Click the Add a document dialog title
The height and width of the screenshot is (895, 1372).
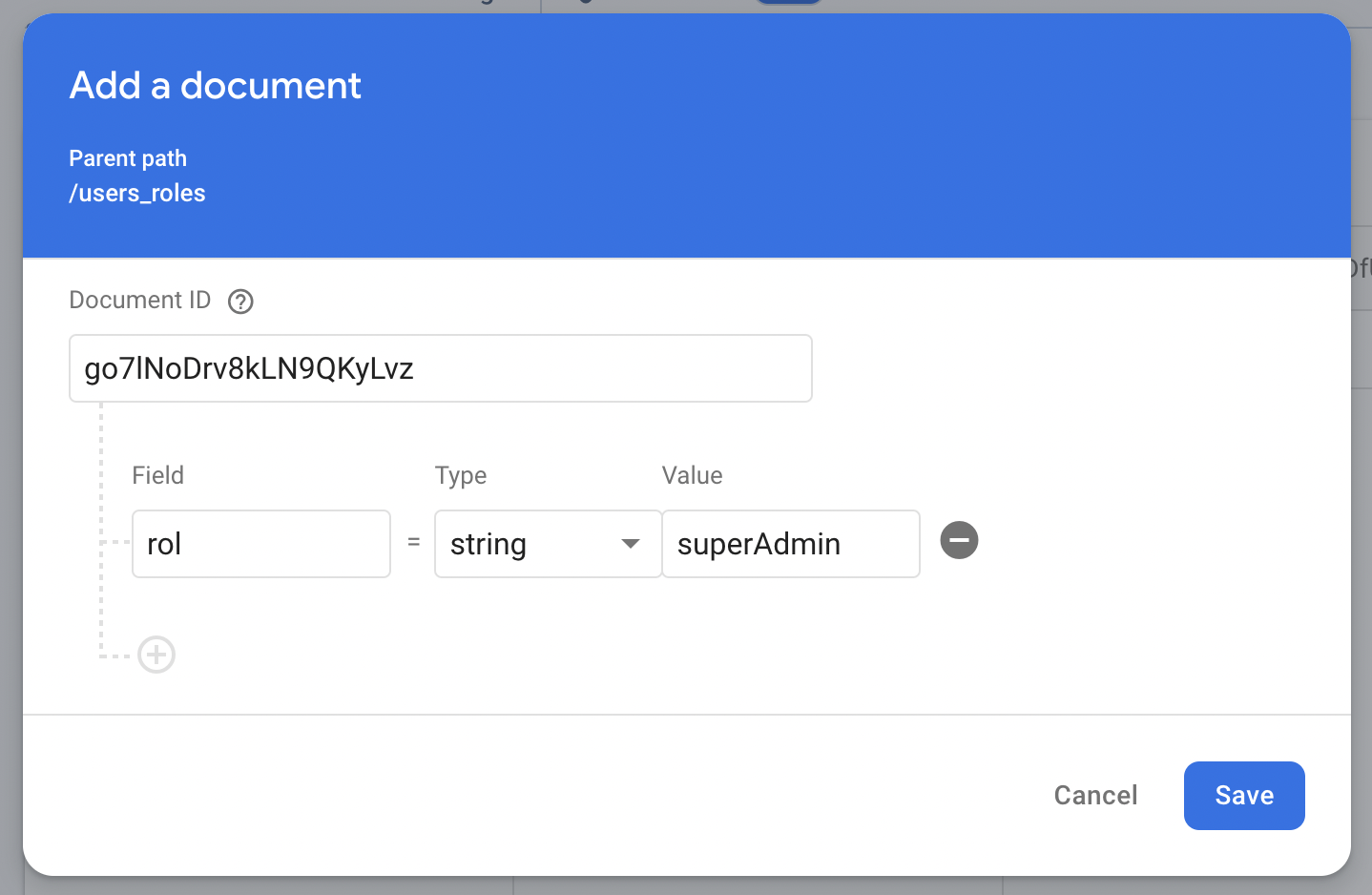[216, 86]
